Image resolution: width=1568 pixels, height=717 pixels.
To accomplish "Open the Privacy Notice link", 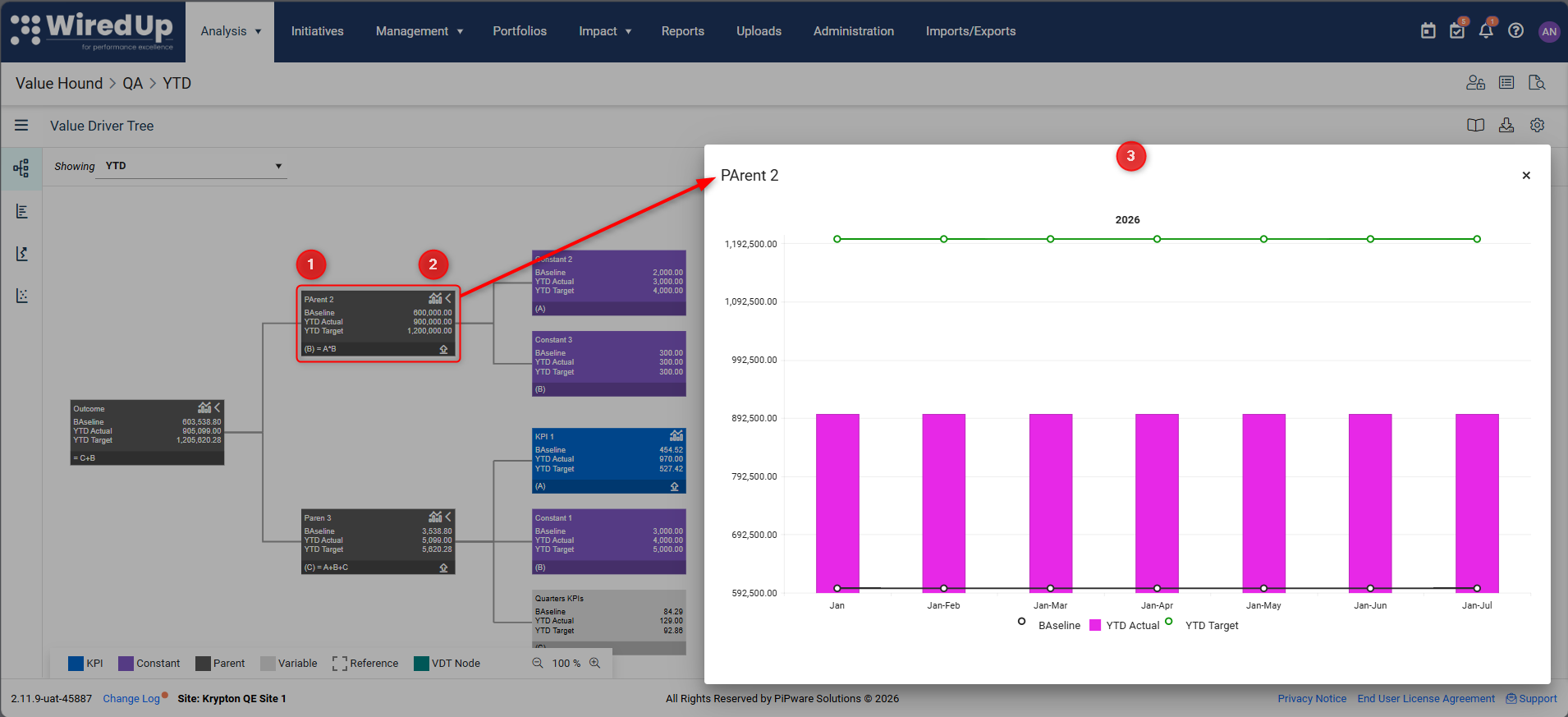I will (x=1312, y=699).
